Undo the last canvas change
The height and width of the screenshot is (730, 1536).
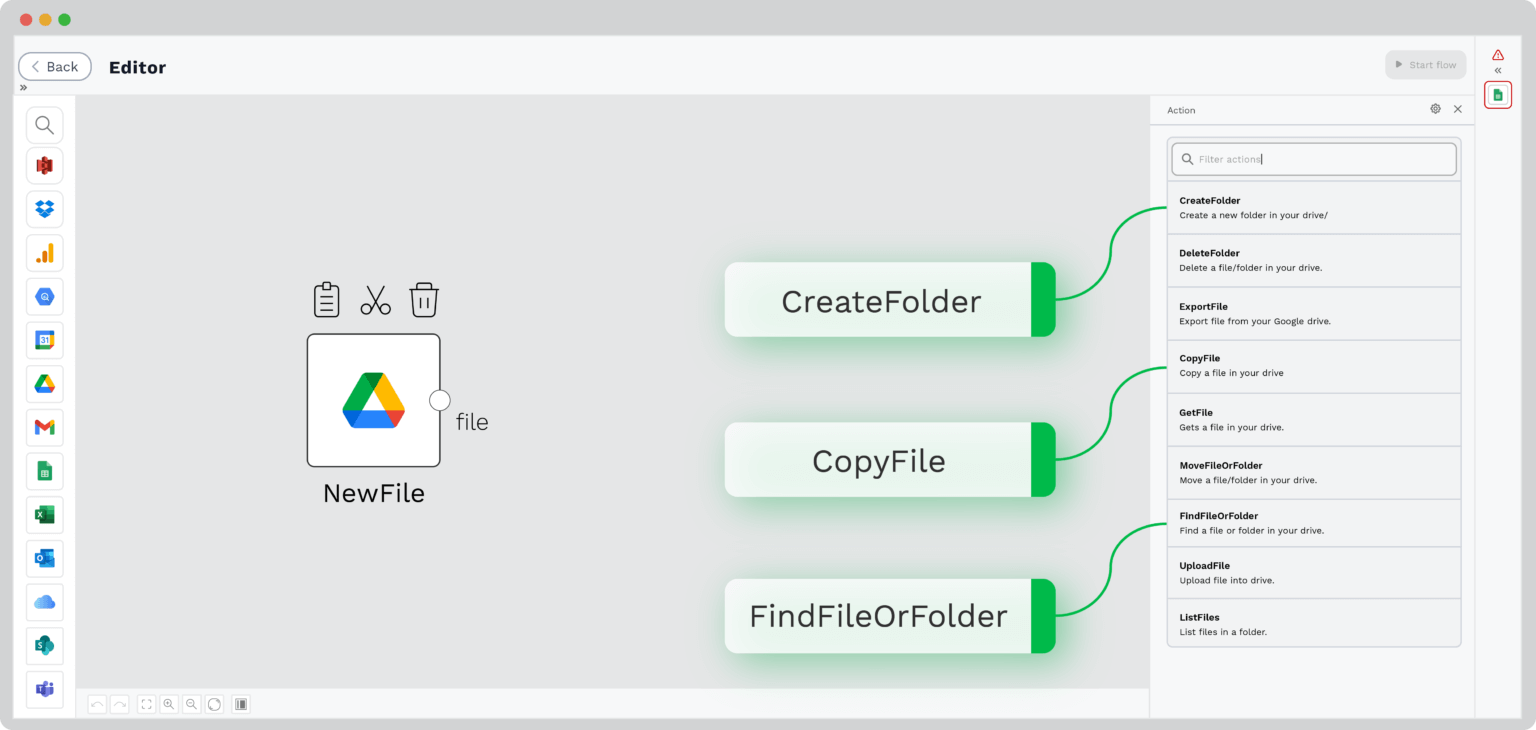point(97,704)
